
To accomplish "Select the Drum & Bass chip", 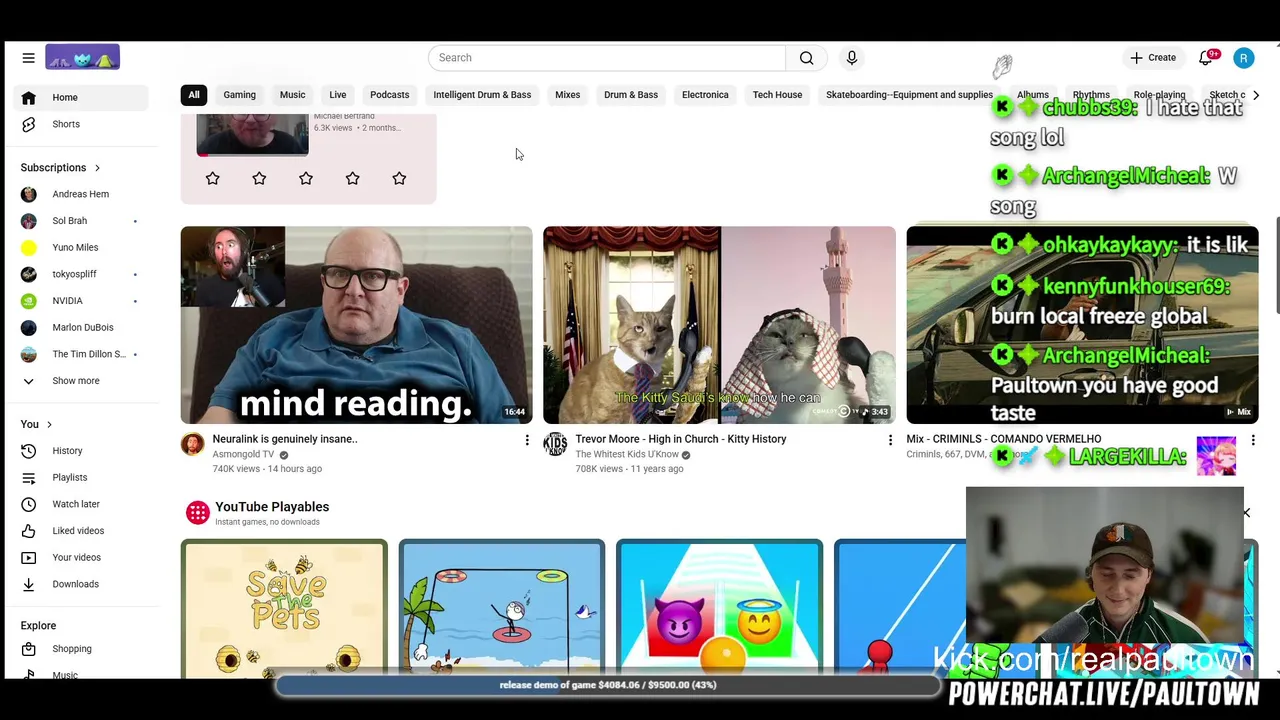I will coord(631,95).
